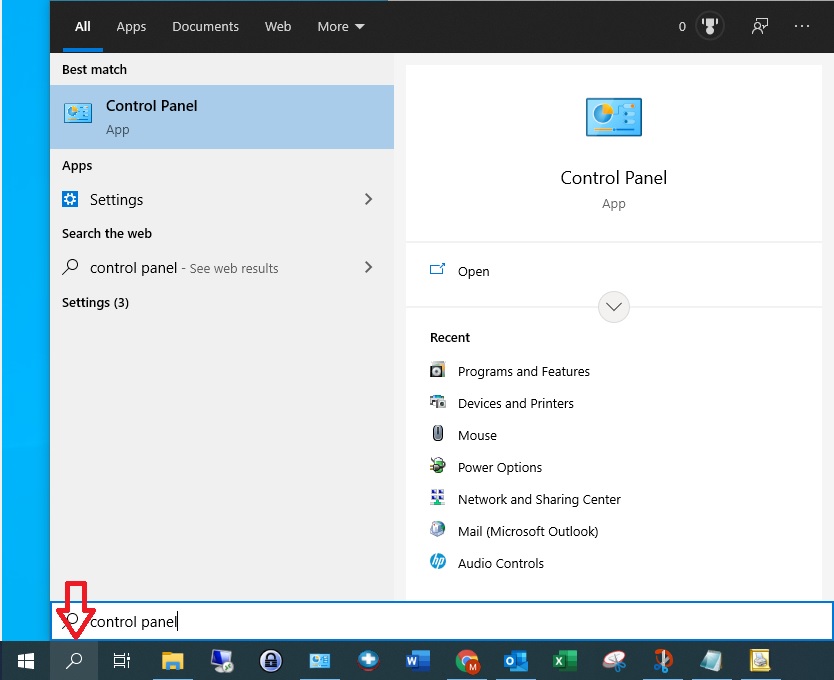Viewport: 834px width, 680px height.
Task: Click the large Control Panel preview icon
Action: click(614, 117)
